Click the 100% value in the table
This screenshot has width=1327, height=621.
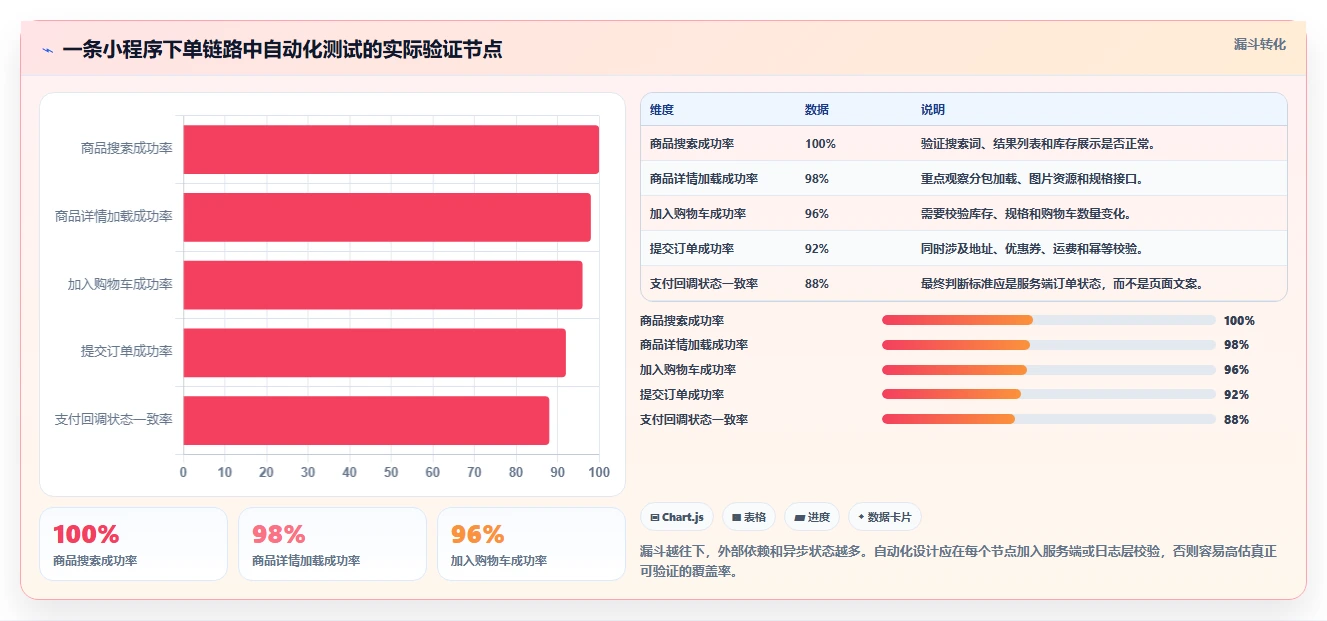820,144
